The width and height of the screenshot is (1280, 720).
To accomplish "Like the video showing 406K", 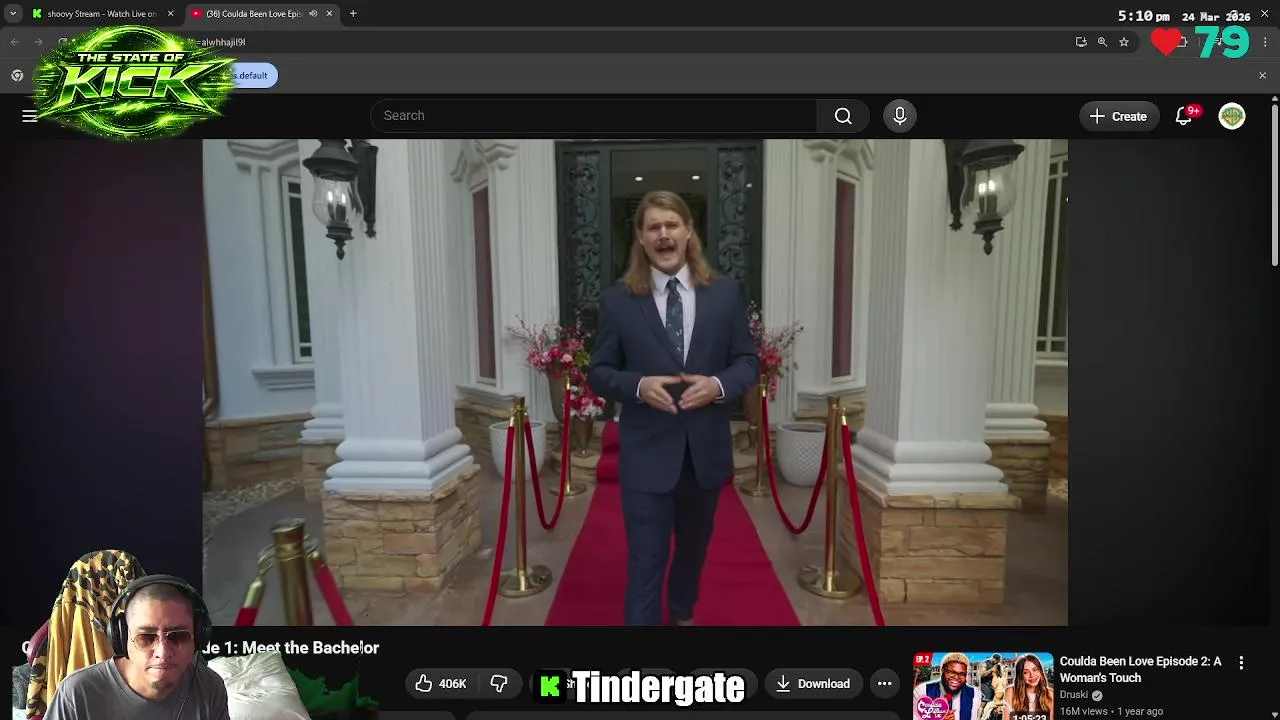I will pyautogui.click(x=440, y=684).
